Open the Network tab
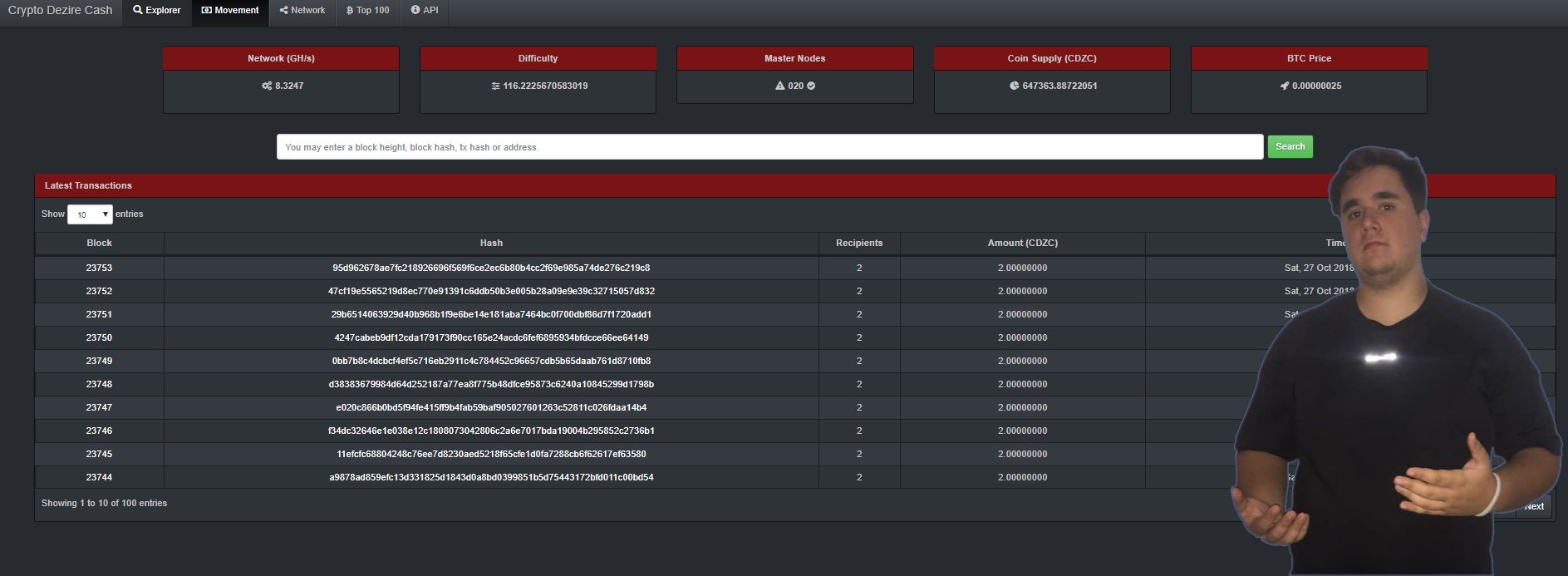This screenshot has height=576, width=1568. [302, 11]
